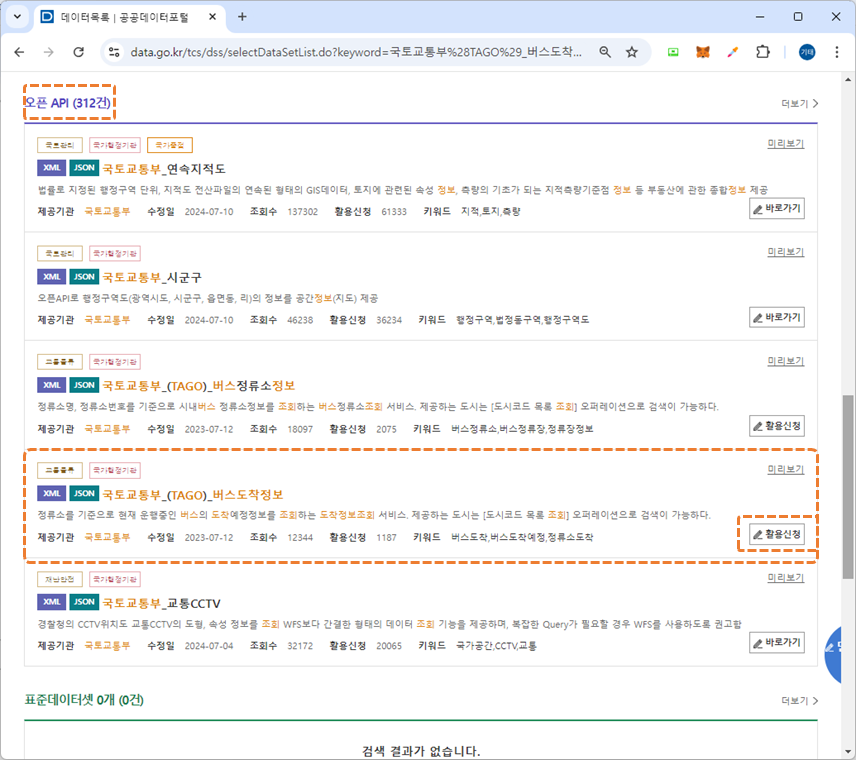Viewport: 856px width, 760px height.
Task: Open 국토교통부_(TAGO)_버스정류소정보 title
Action: (x=199, y=386)
